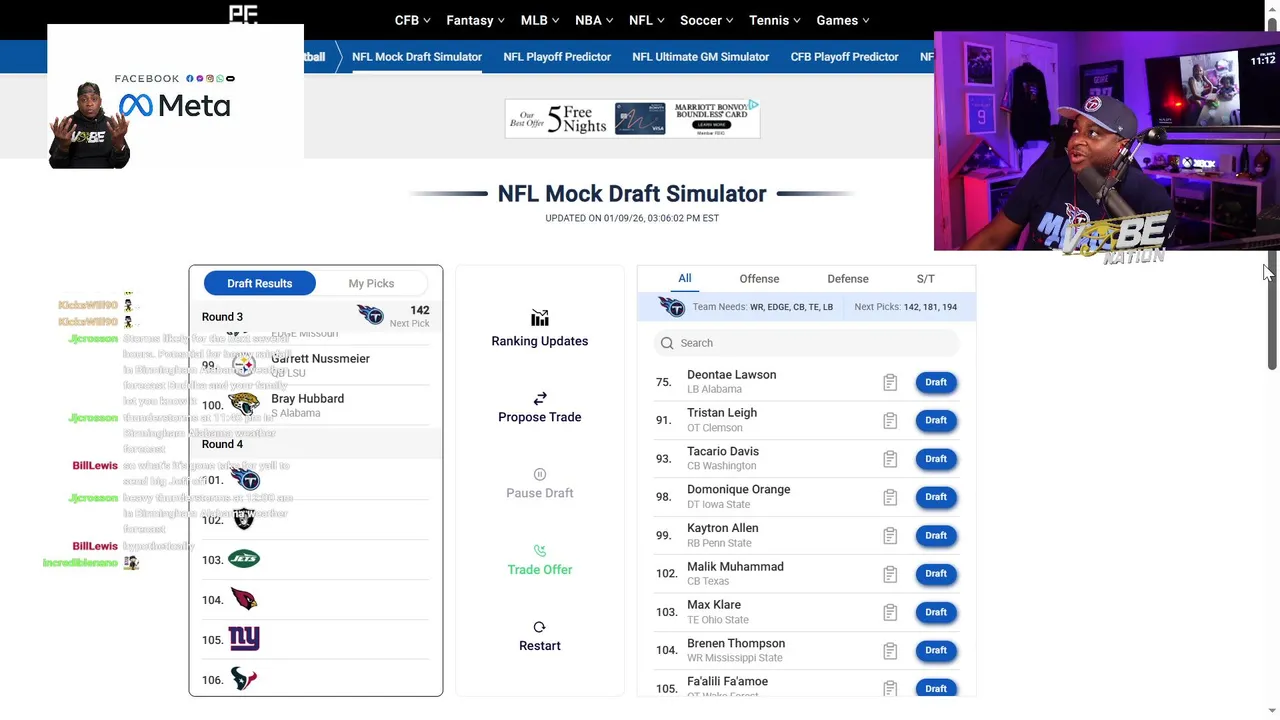The height and width of the screenshot is (720, 1280).
Task: Expand the CFB menu
Action: (x=412, y=20)
